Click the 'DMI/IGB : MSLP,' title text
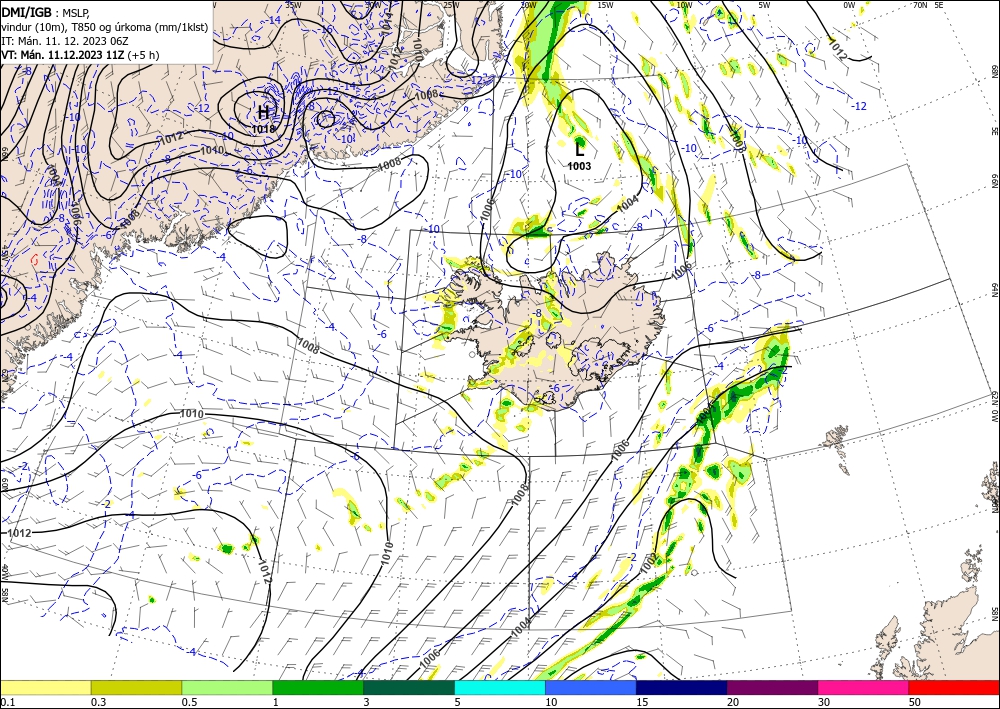 tap(47, 12)
